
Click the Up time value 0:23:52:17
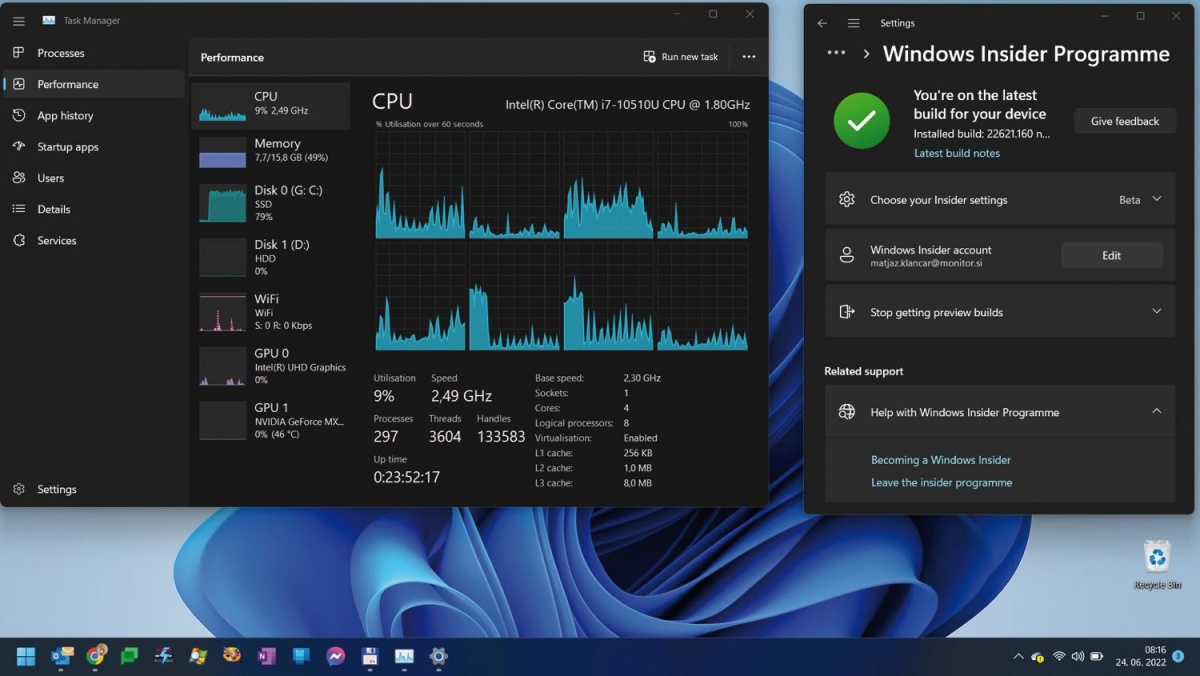click(x=407, y=477)
